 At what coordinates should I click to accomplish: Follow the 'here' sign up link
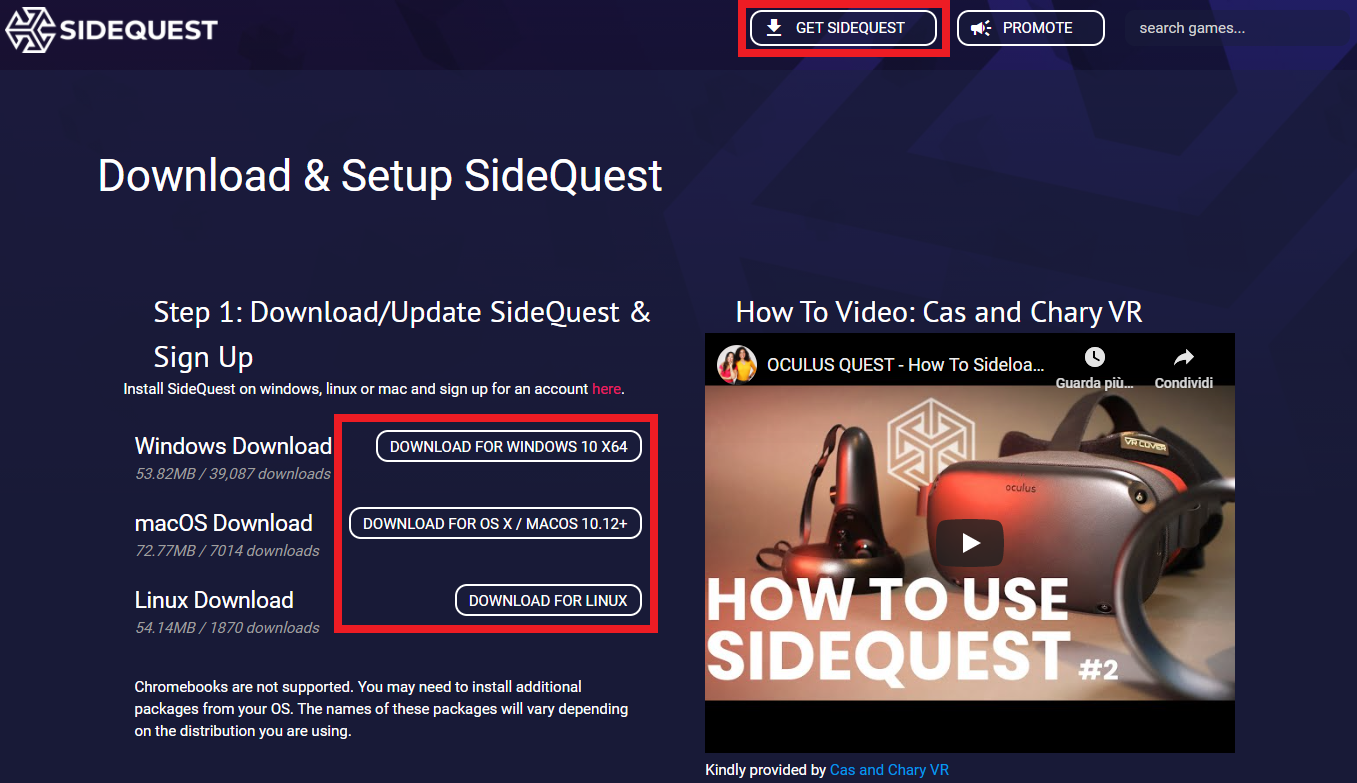(606, 389)
